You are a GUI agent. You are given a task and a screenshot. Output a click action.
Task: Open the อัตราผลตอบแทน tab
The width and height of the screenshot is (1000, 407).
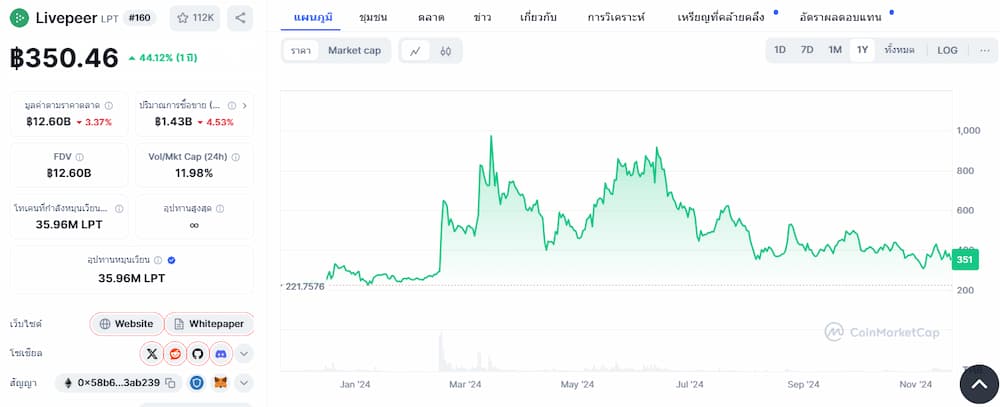pyautogui.click(x=841, y=17)
